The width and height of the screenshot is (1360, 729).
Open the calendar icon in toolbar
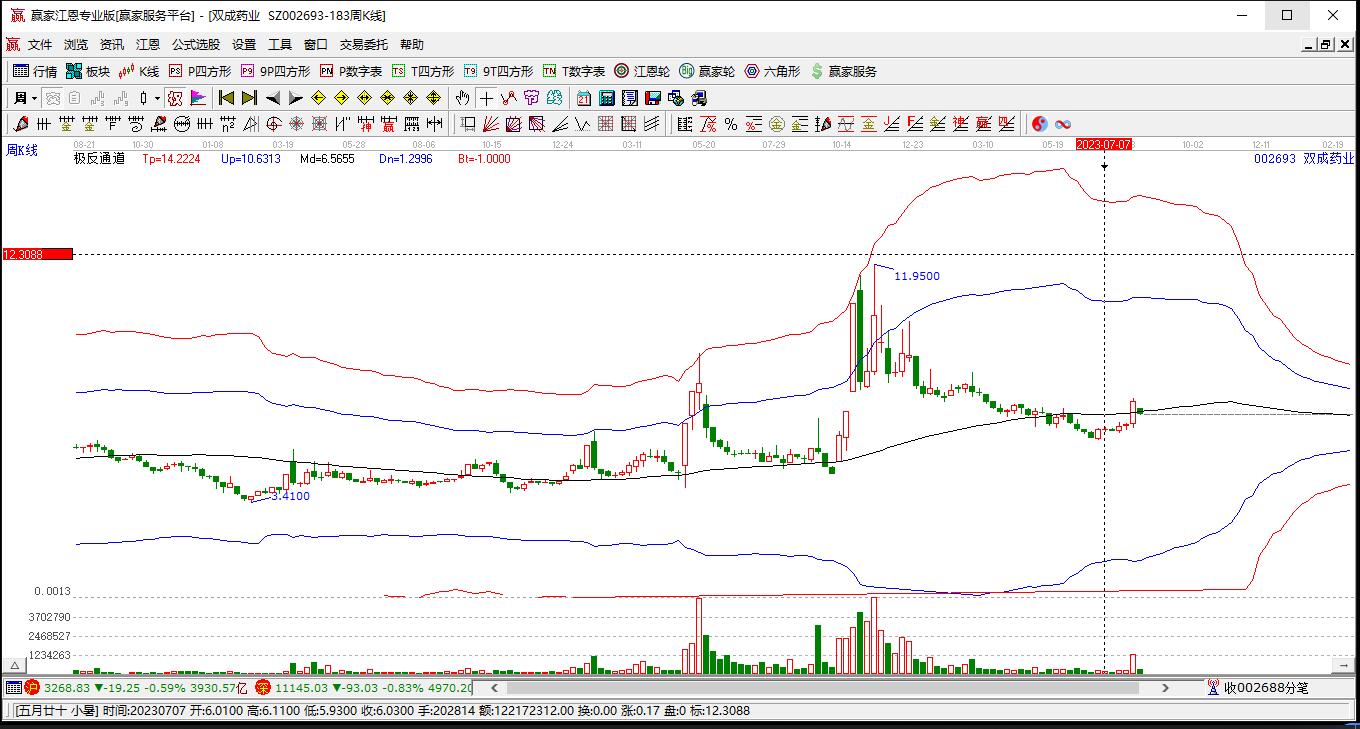pos(584,98)
